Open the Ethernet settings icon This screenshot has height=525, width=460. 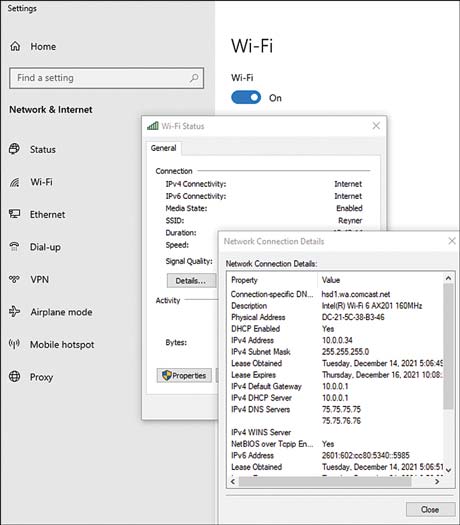14,214
